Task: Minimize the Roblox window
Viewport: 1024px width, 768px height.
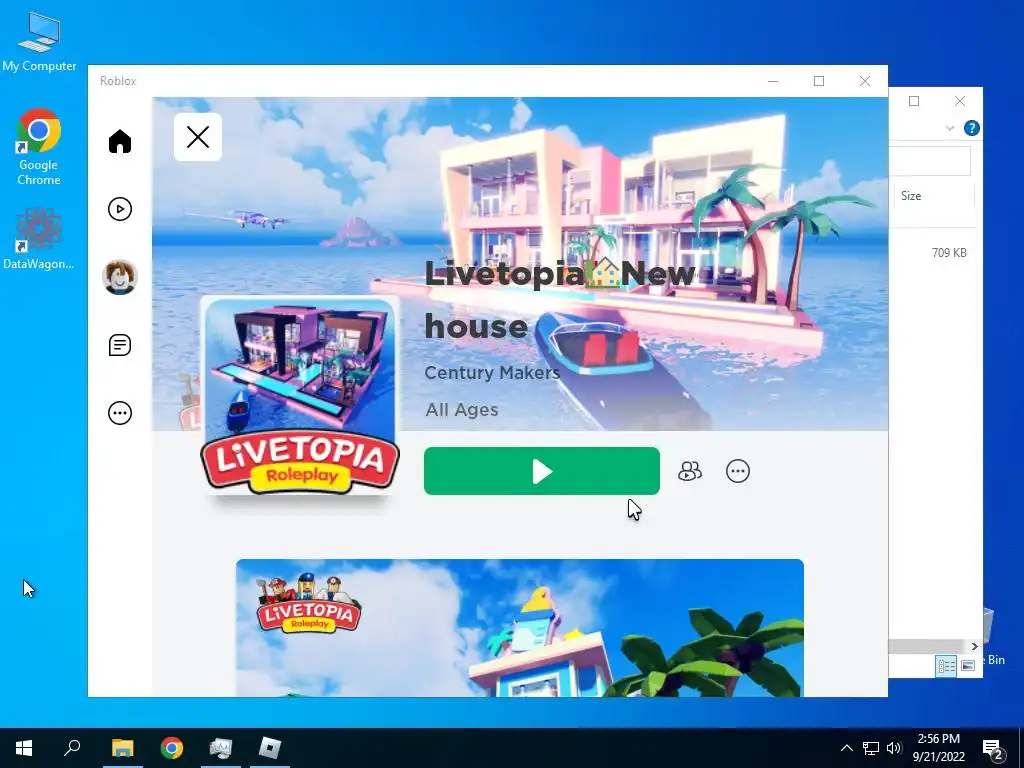Action: click(773, 81)
